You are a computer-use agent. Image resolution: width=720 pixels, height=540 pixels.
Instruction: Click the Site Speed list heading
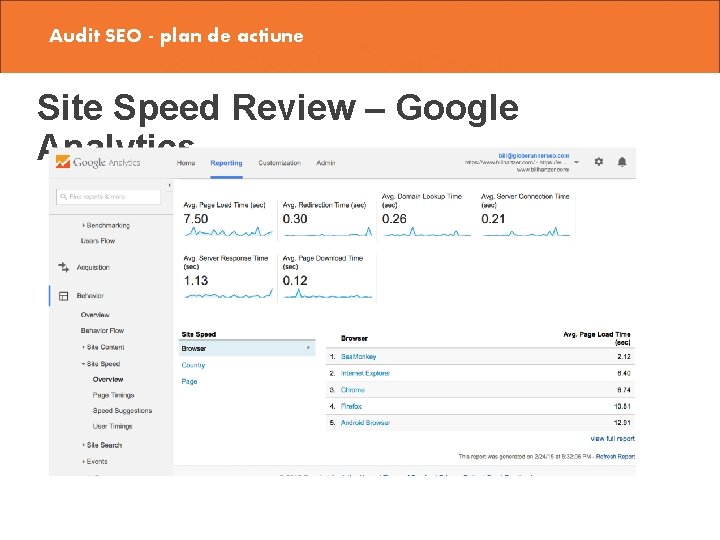[x=199, y=334]
